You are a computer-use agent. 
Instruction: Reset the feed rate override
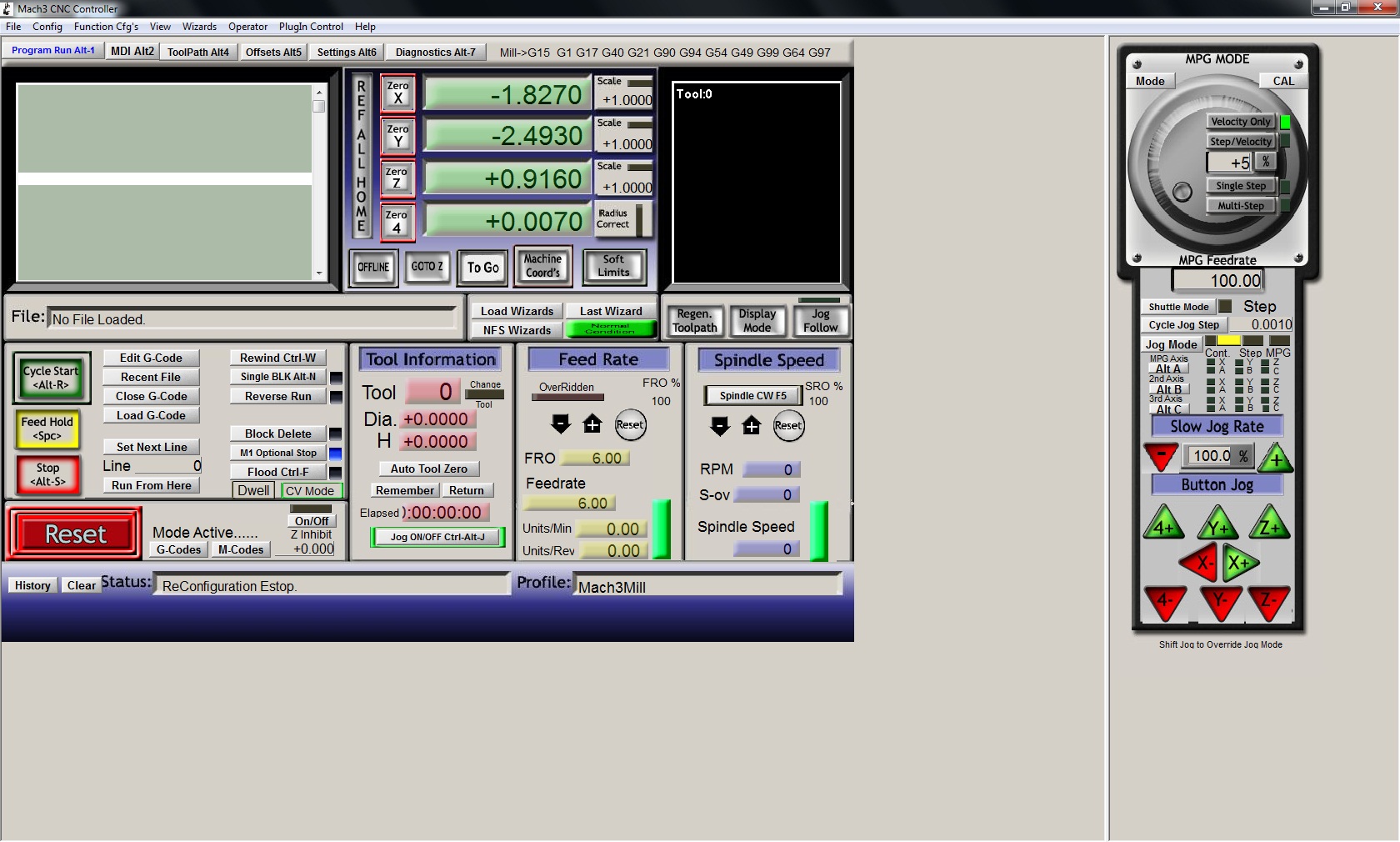630,424
